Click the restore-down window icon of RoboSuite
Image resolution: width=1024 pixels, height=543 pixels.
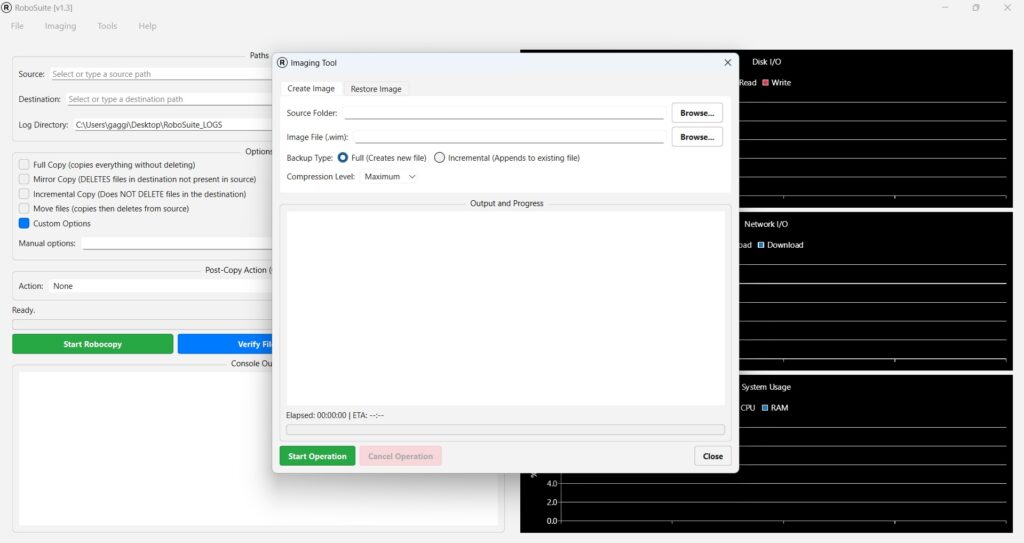975,8
